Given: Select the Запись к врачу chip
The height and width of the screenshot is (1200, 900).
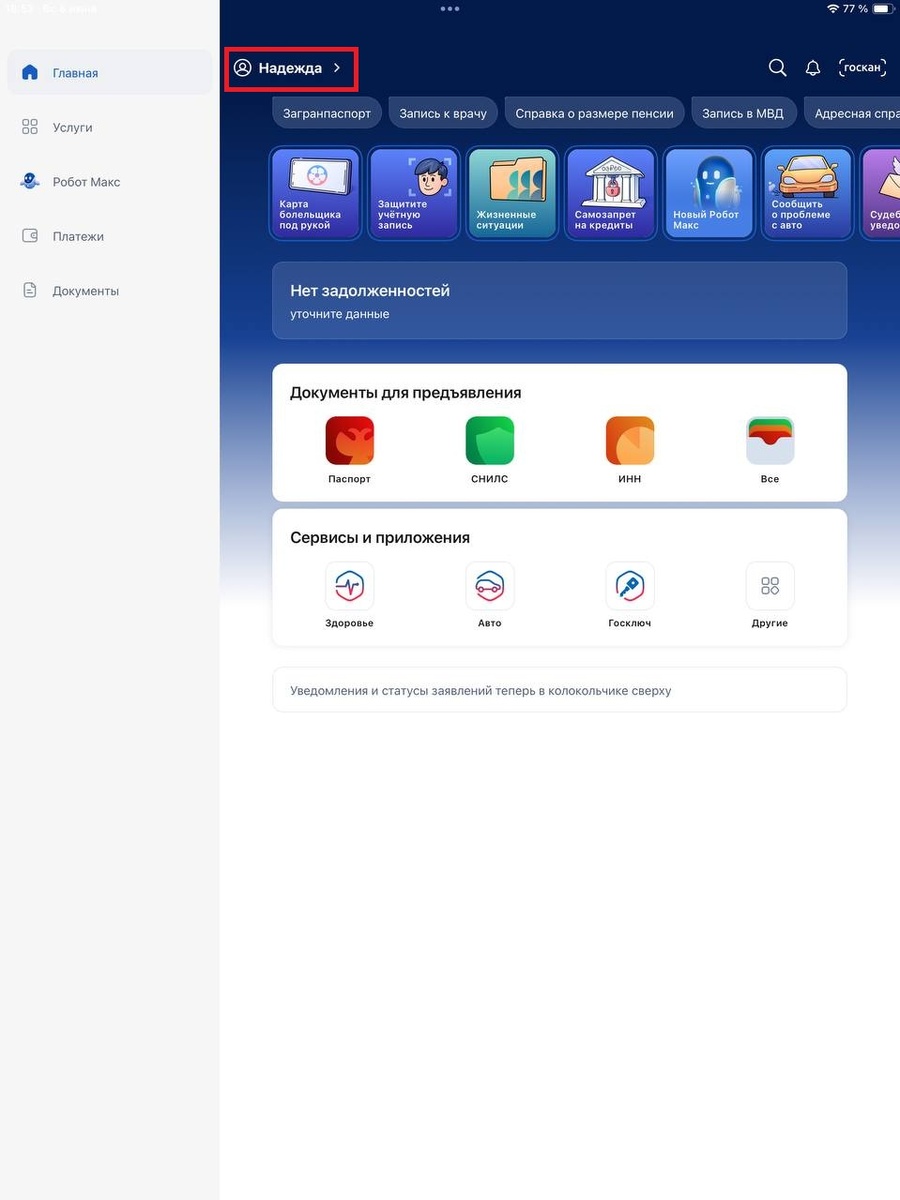Looking at the screenshot, I should click(x=443, y=113).
